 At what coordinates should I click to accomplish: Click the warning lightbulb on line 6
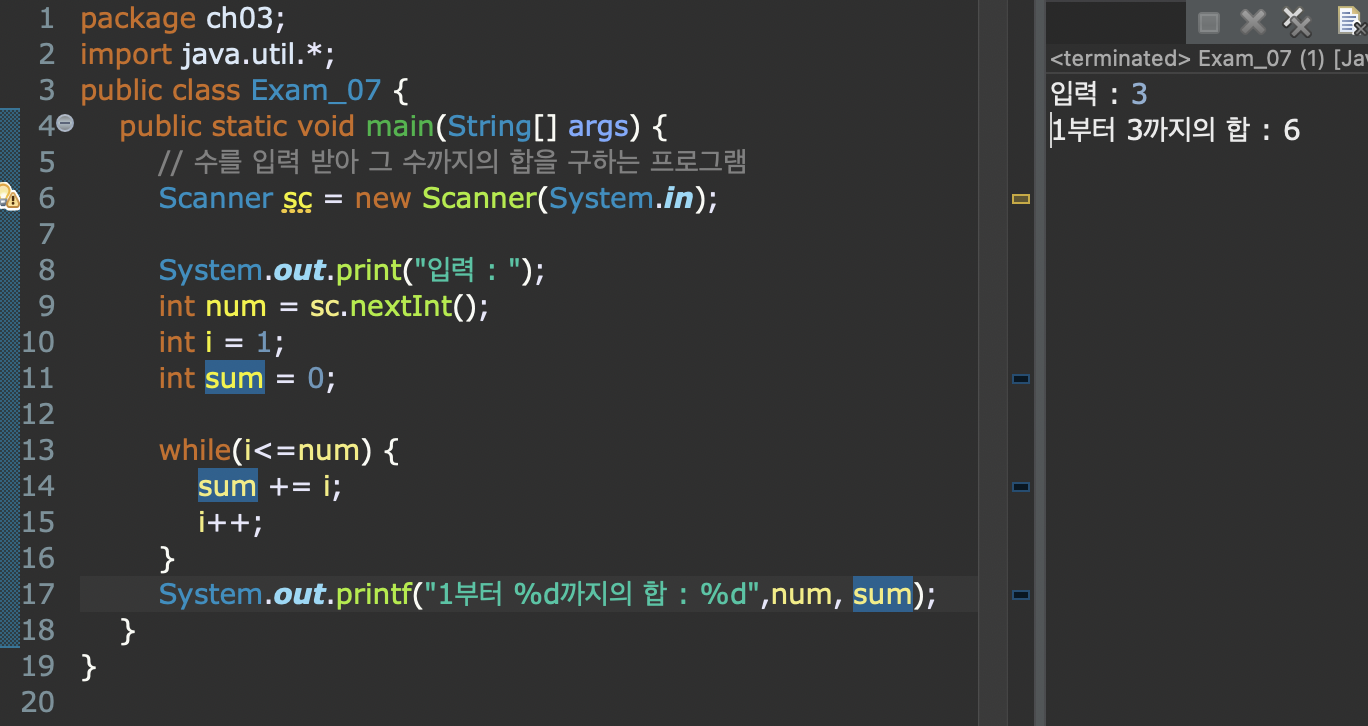tap(9, 197)
